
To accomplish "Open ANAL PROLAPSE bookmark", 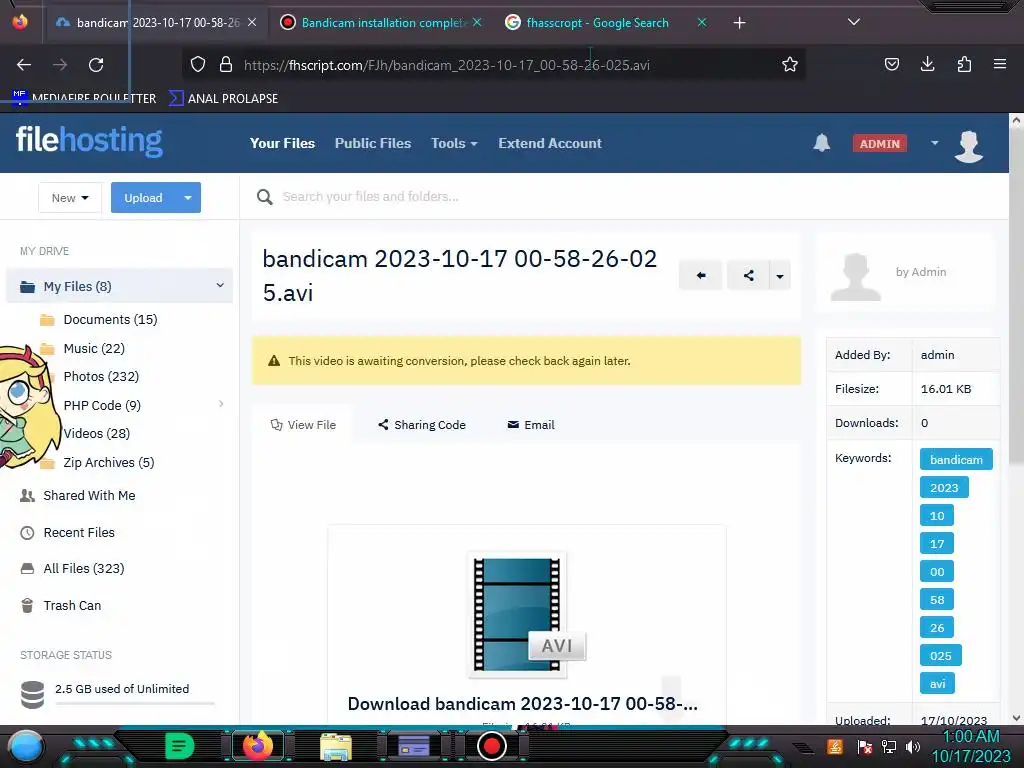I will tap(223, 99).
